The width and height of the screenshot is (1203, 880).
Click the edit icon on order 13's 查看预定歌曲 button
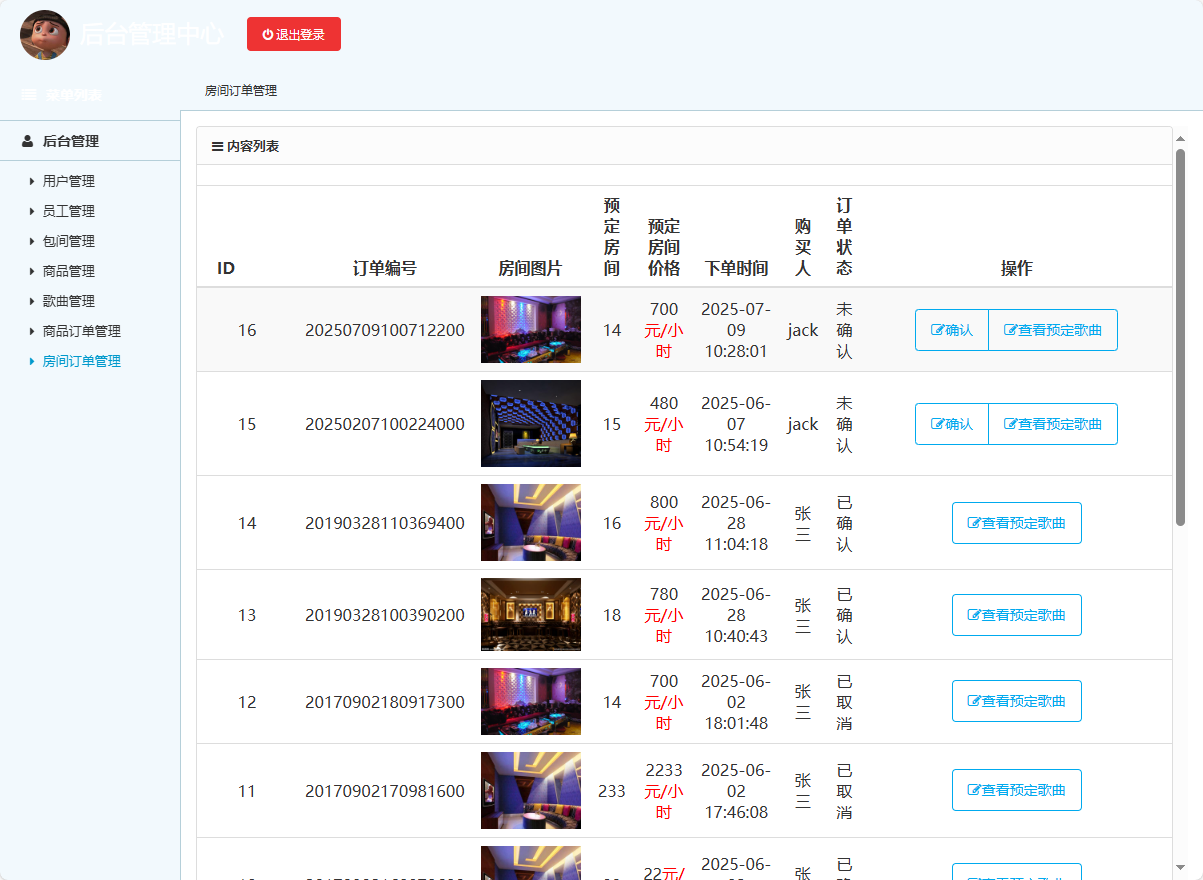pos(974,614)
